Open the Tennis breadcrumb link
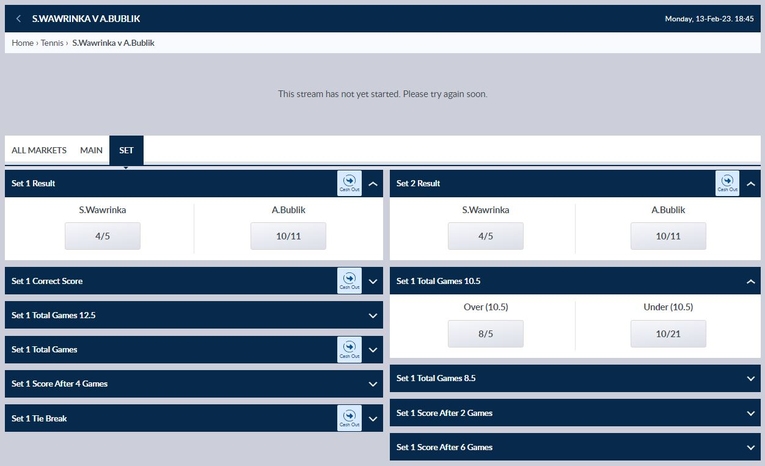The height and width of the screenshot is (466, 765). click(52, 43)
